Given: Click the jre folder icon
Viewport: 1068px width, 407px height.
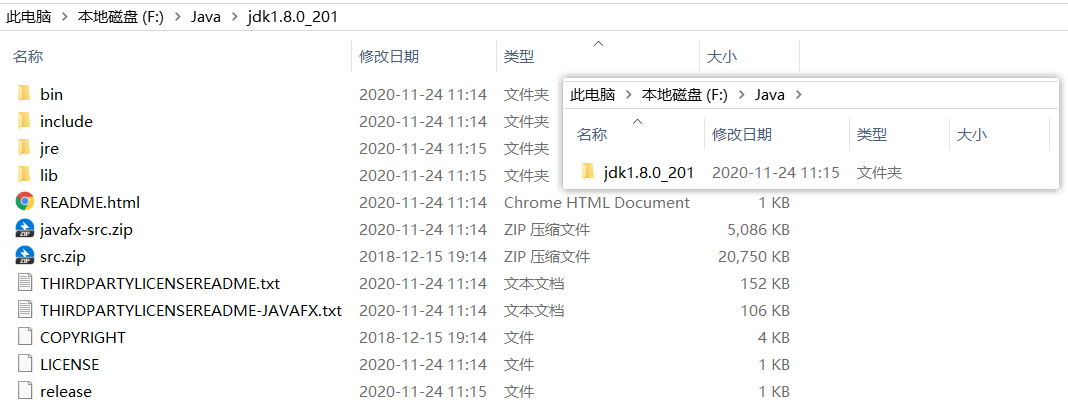Looking at the screenshot, I should [x=25, y=148].
